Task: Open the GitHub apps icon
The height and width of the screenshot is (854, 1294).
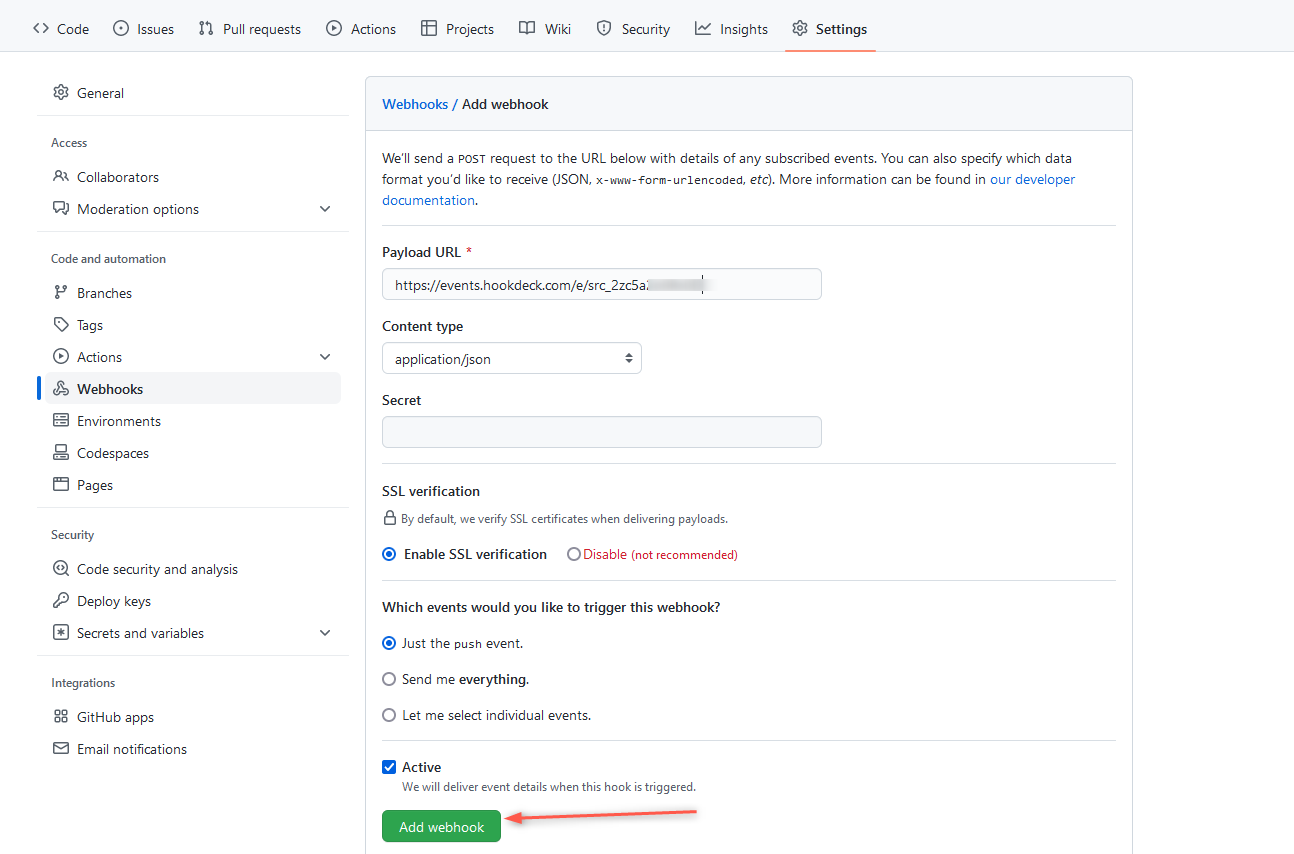Action: coord(62,716)
